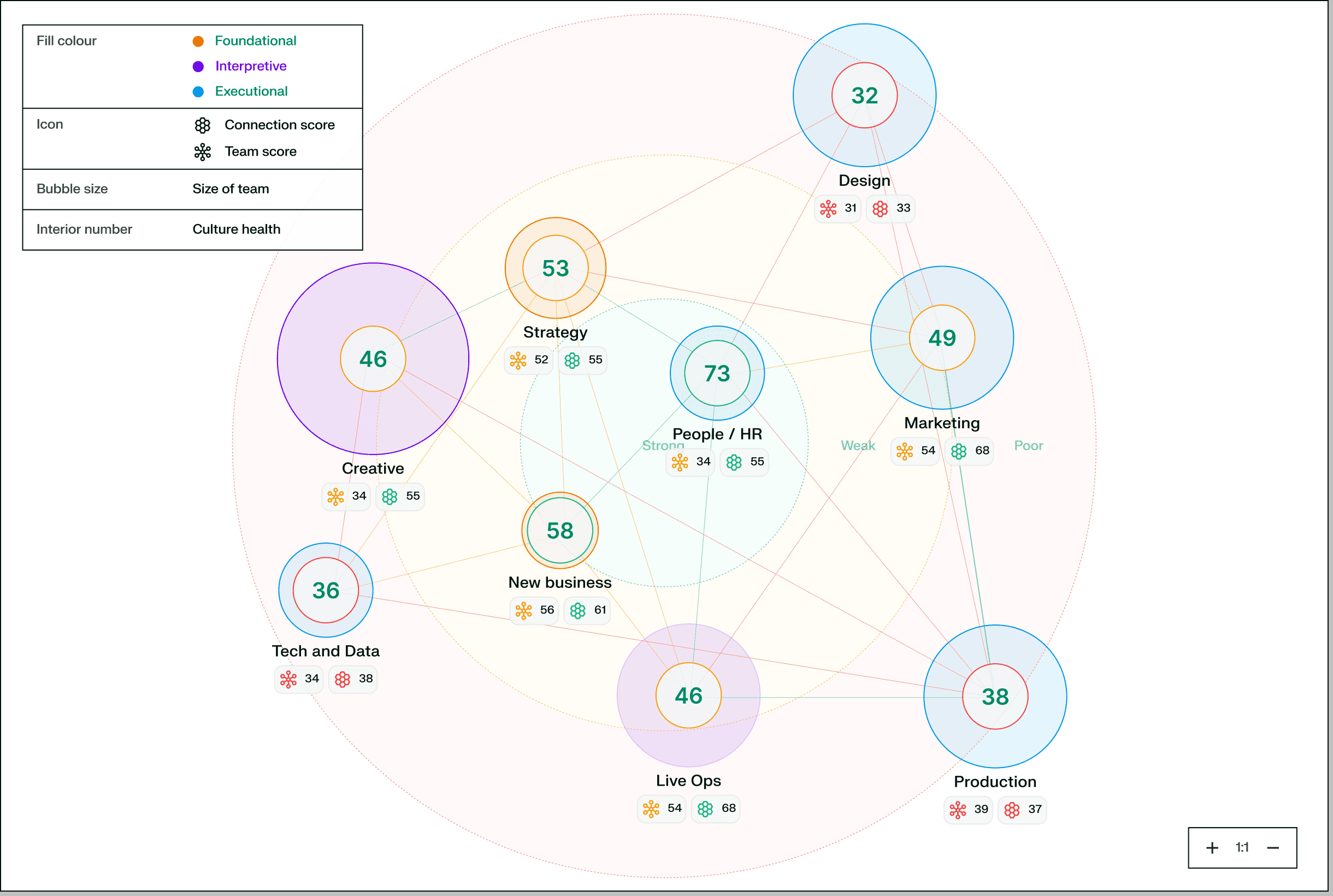Click Design connection score icon showing 33
1333x896 pixels.
pyautogui.click(x=881, y=209)
